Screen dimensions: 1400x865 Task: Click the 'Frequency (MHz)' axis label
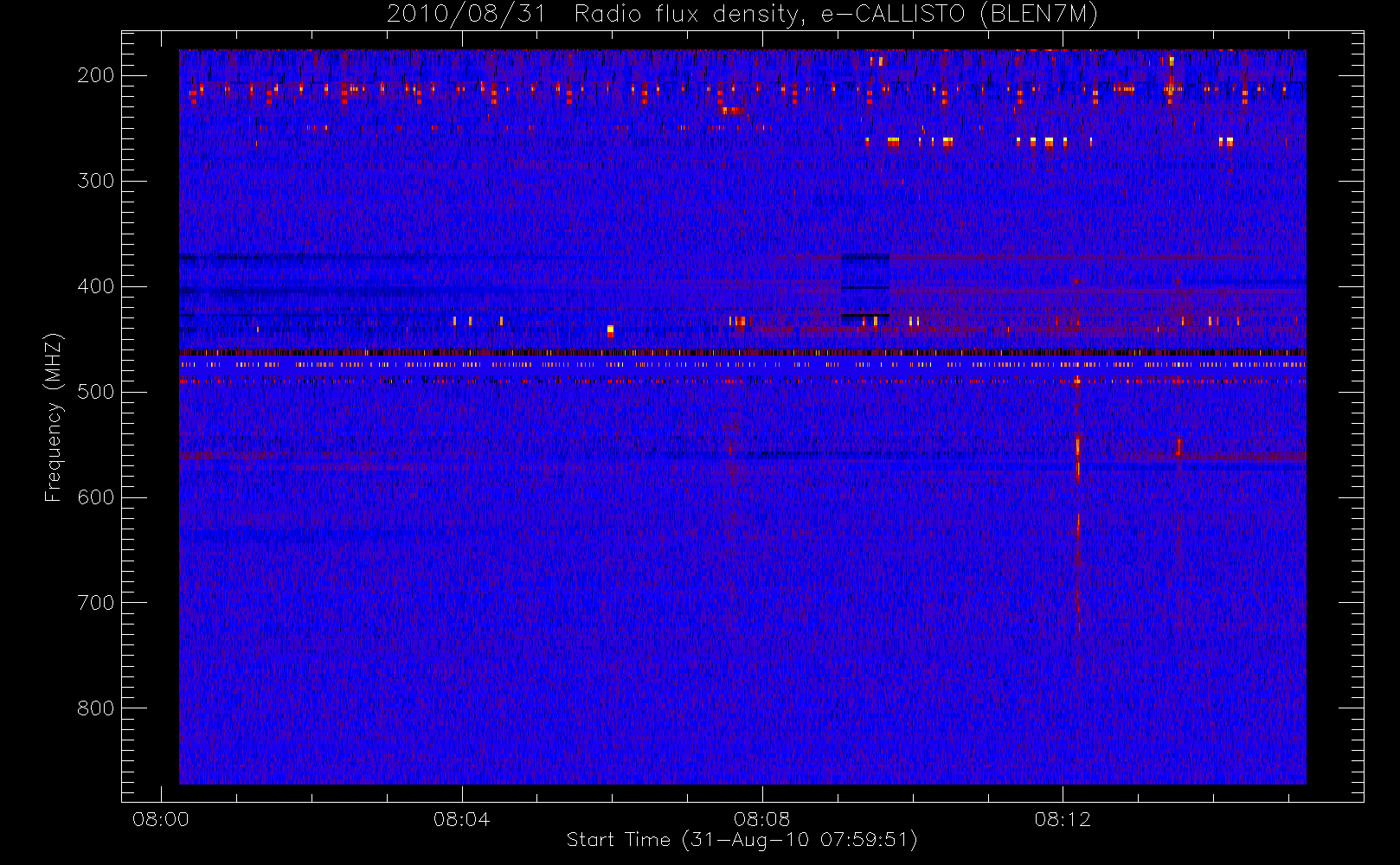click(x=54, y=417)
